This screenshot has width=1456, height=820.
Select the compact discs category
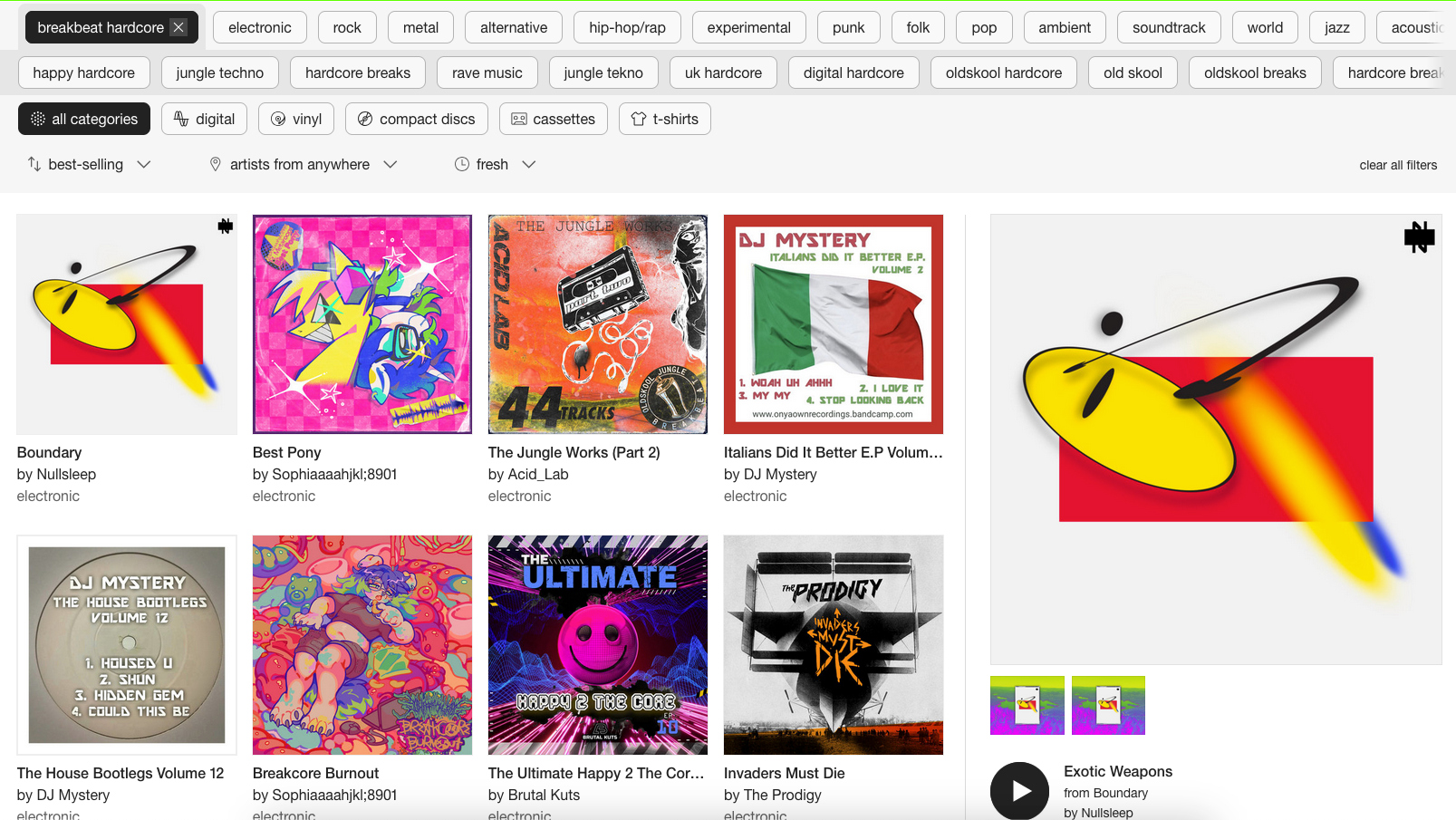(x=416, y=119)
